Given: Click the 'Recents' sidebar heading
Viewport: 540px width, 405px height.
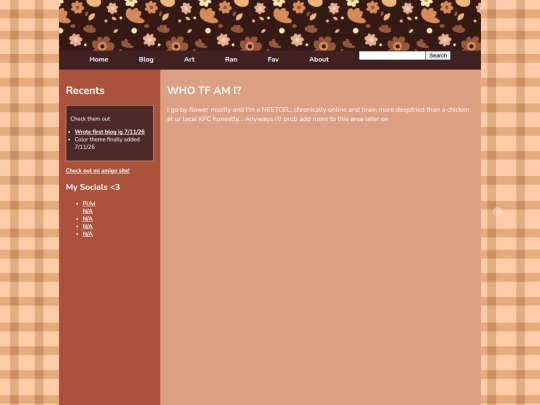Looking at the screenshot, I should coord(85,91).
